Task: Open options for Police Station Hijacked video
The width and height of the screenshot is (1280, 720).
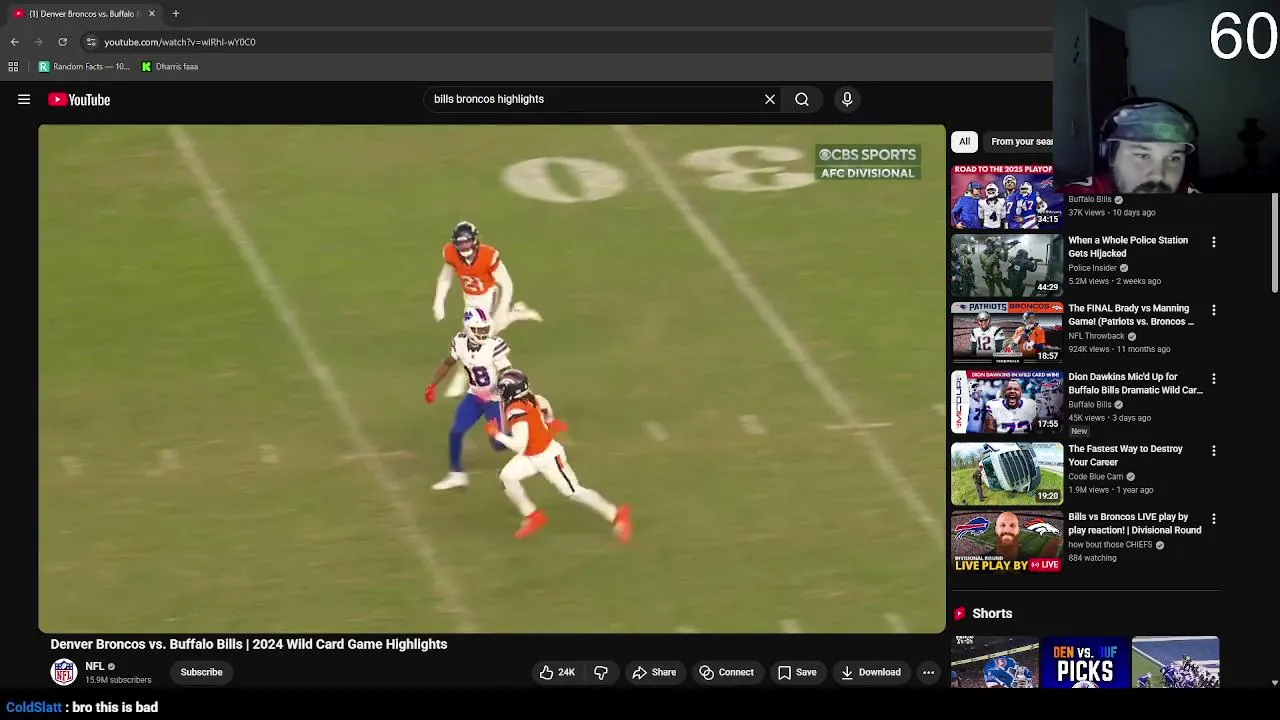Action: (1214, 242)
